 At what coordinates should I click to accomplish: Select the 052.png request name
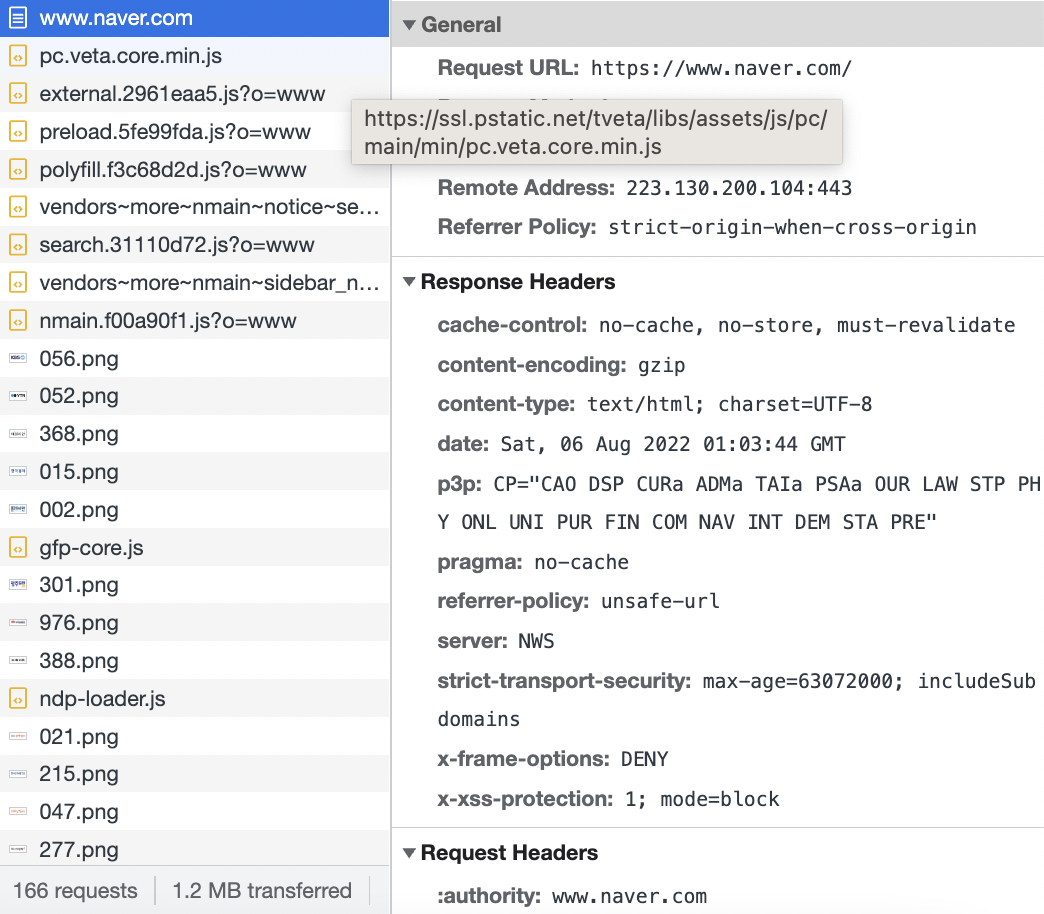point(79,396)
